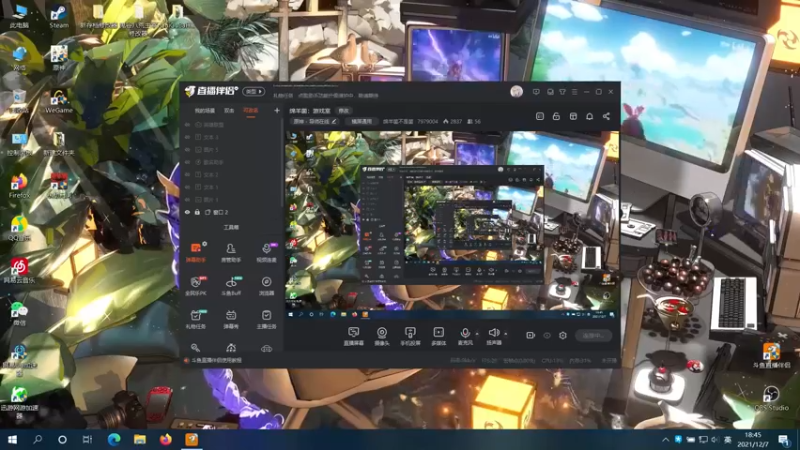The image size is (800, 450).
Task: Open the 全民乐PK tool
Action: (195, 286)
